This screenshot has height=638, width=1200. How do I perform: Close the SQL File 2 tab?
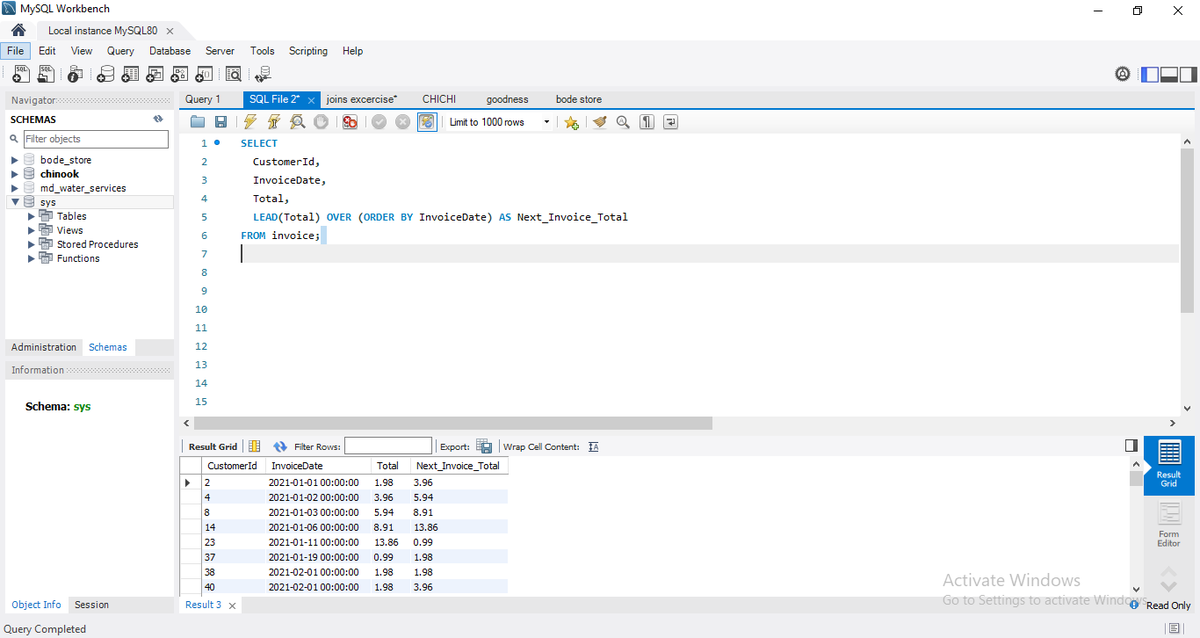click(x=312, y=100)
